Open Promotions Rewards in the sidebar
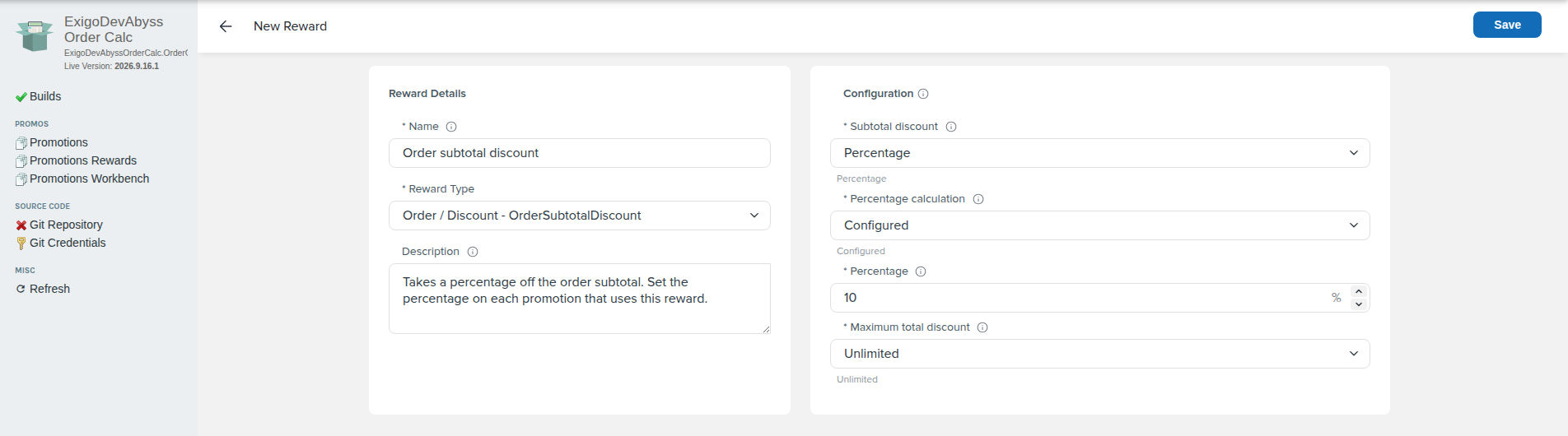Image resolution: width=1568 pixels, height=436 pixels. pyautogui.click(x=83, y=160)
